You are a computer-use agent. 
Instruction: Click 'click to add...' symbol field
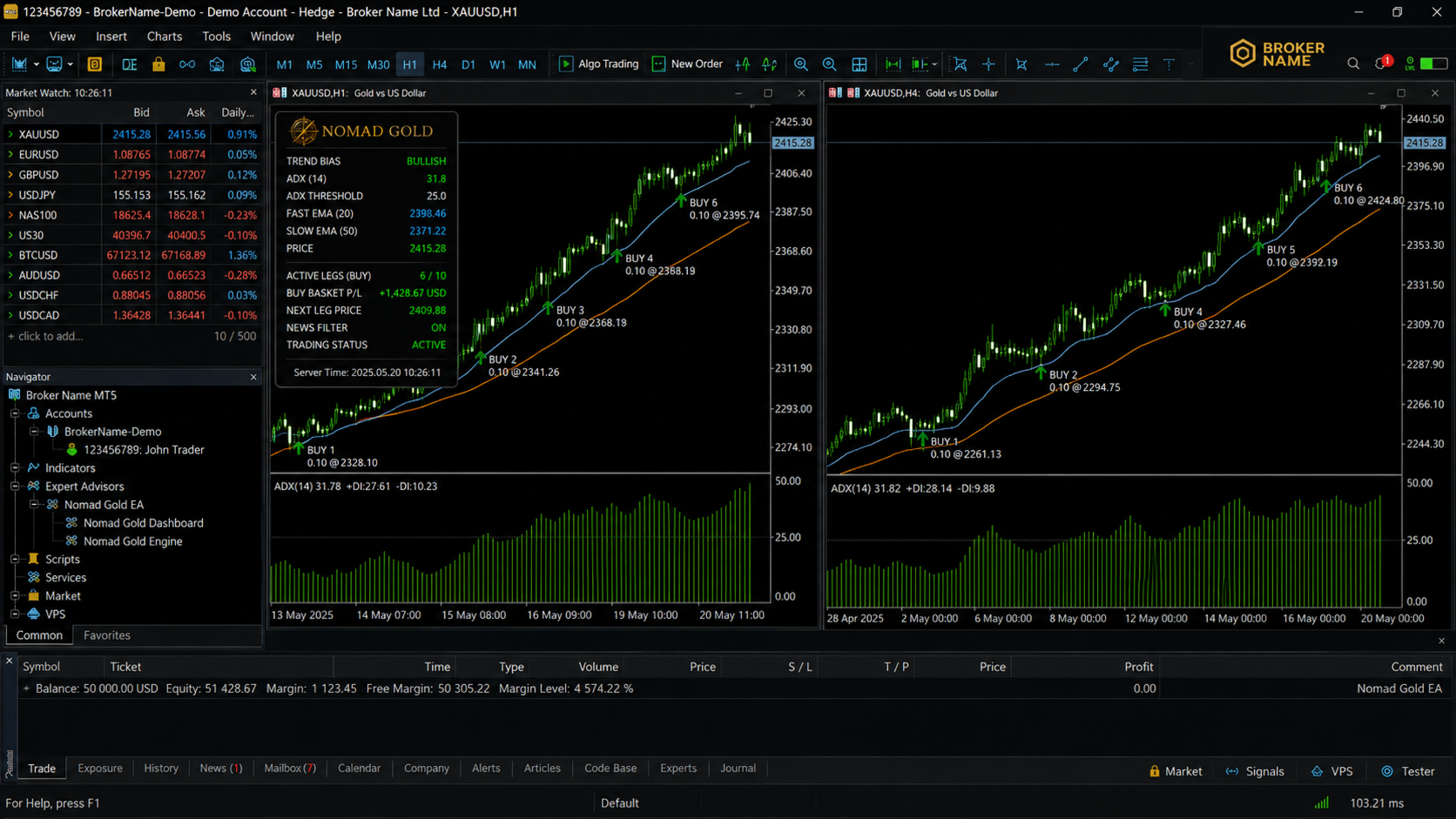[x=45, y=336]
